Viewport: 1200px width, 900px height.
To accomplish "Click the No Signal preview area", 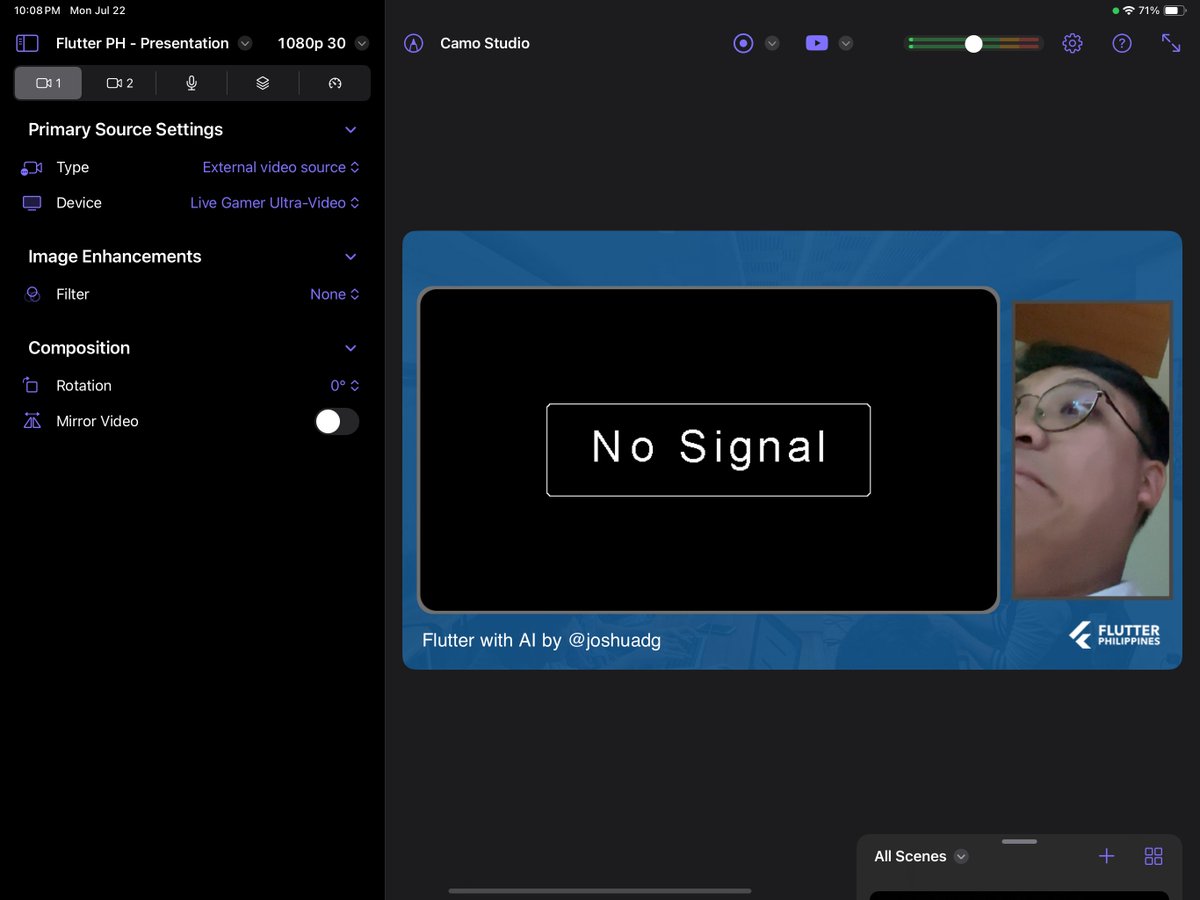I will [x=709, y=450].
